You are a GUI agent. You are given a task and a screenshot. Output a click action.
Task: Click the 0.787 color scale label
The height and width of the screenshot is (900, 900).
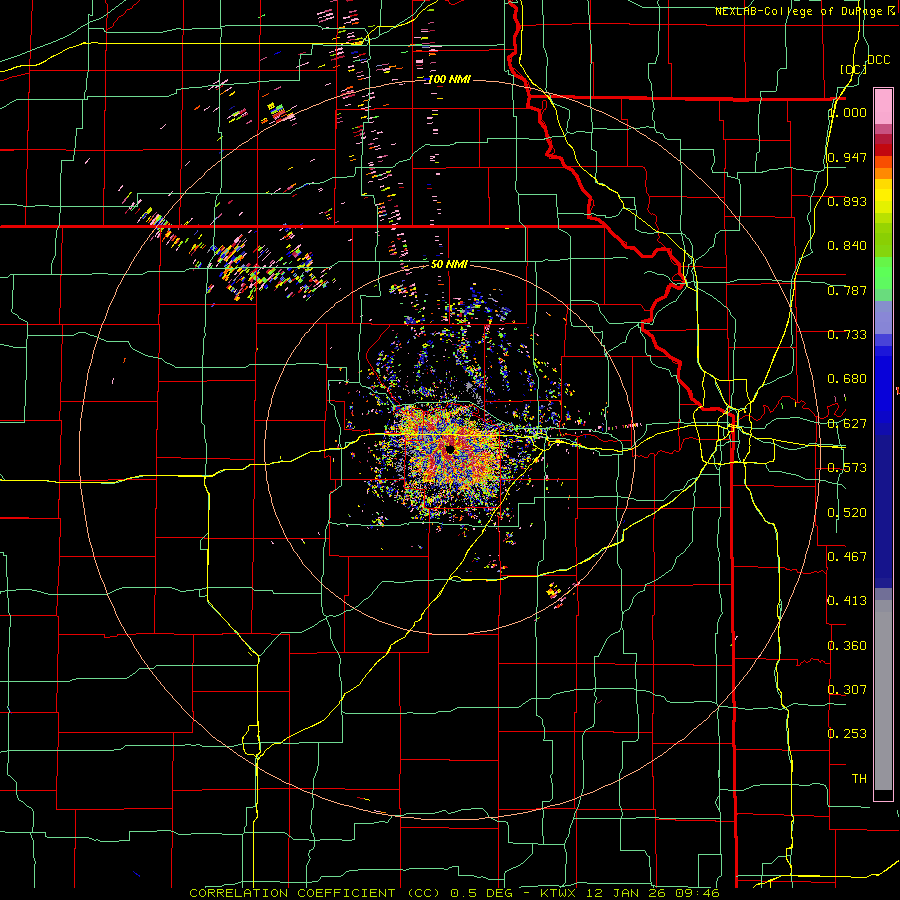point(847,290)
